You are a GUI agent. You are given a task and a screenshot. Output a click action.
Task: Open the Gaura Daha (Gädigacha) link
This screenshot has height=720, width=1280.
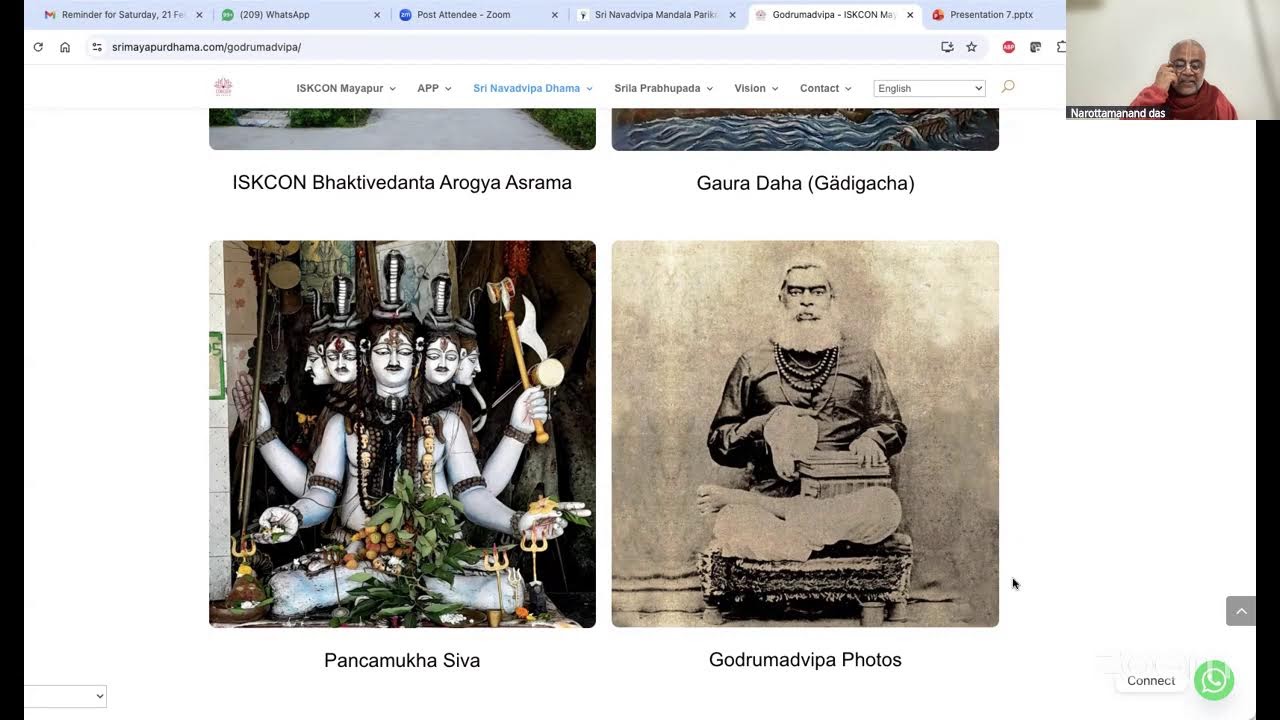click(x=805, y=183)
